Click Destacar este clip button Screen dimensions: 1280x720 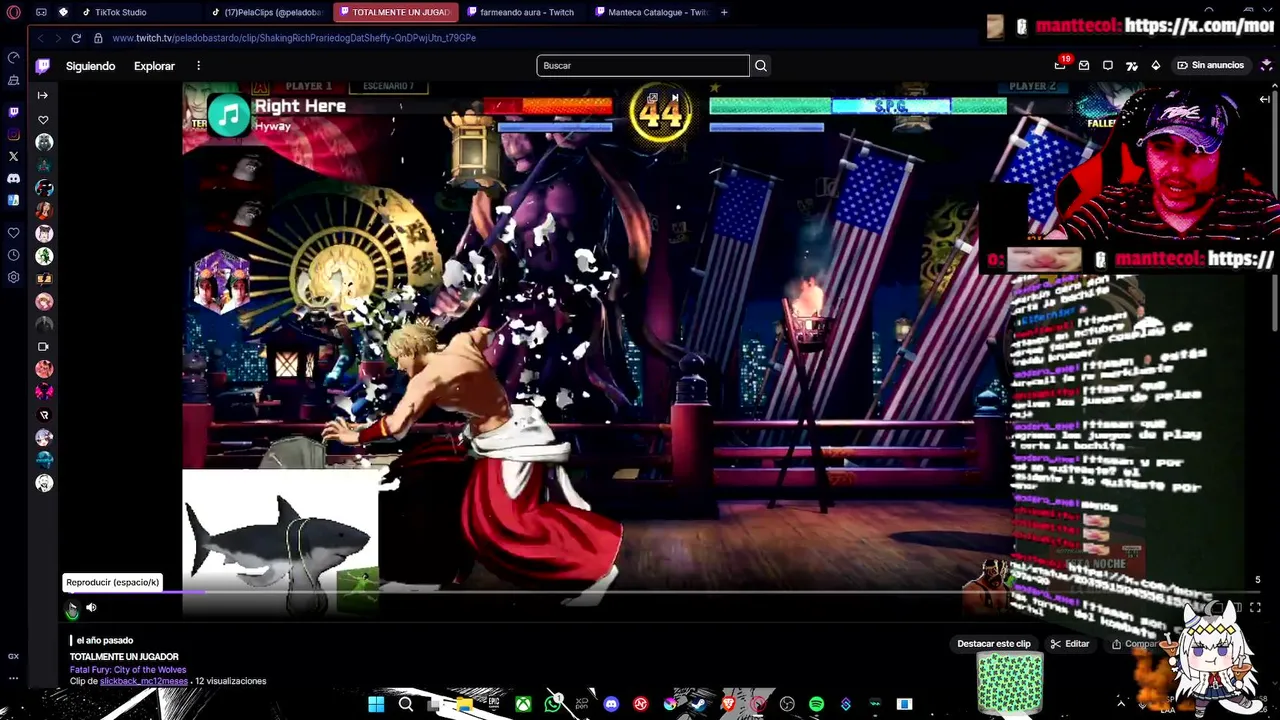coord(993,644)
